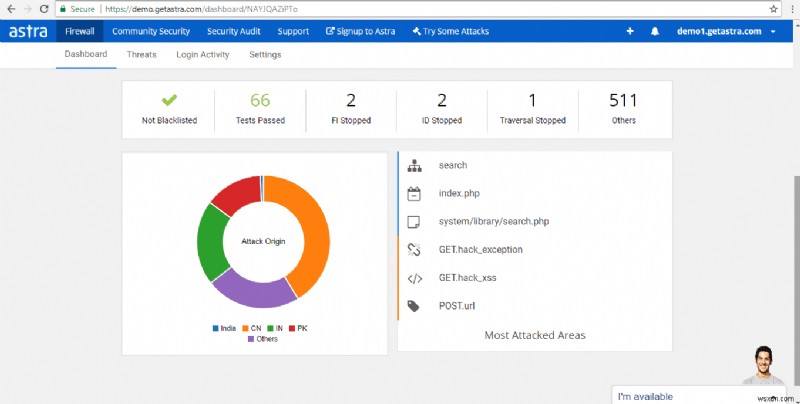Viewport: 800px width, 404px height.
Task: Click the 2 FI Stopped stat
Action: pos(351,109)
